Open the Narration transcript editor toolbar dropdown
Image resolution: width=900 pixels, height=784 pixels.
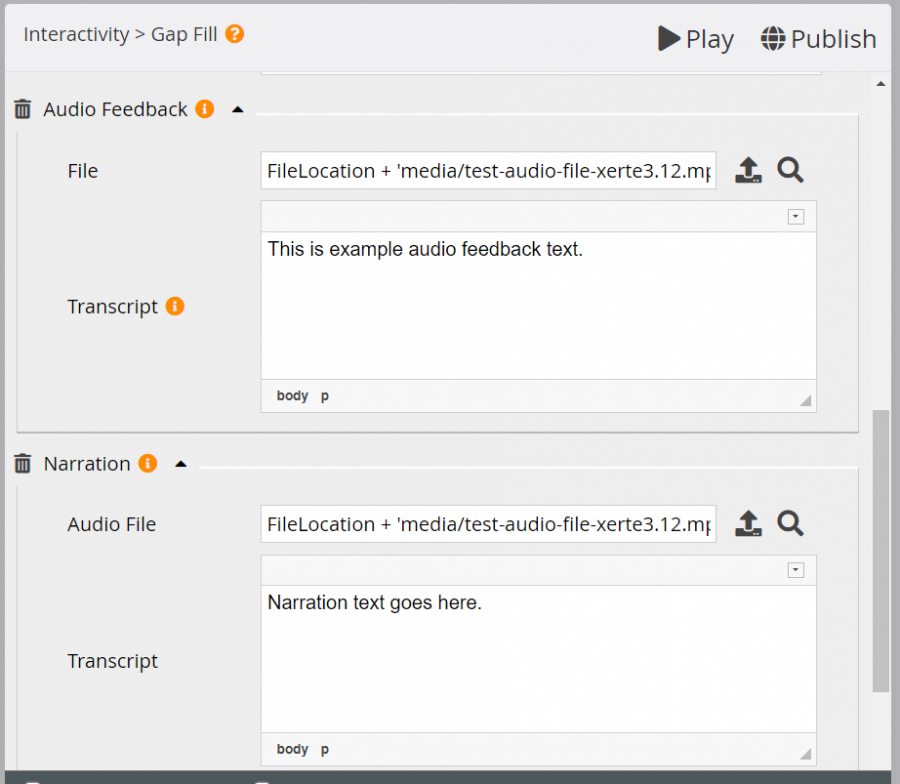(795, 569)
